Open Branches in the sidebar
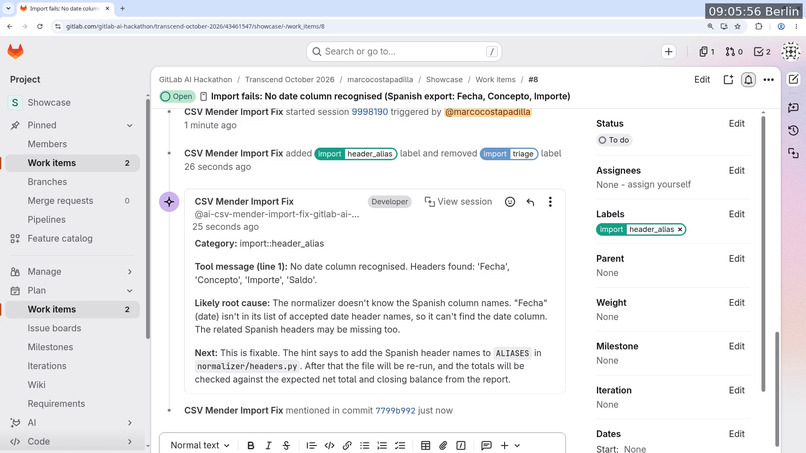The height and width of the screenshot is (453, 806). click(x=47, y=182)
